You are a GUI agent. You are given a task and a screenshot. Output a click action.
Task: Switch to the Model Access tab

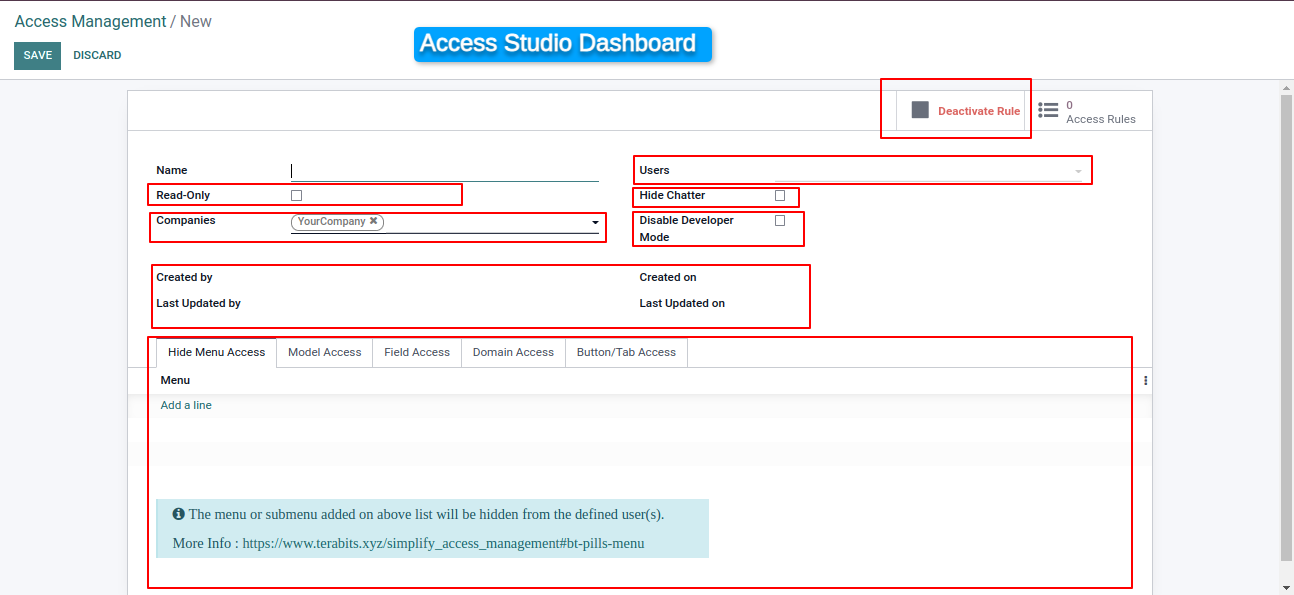tap(324, 352)
